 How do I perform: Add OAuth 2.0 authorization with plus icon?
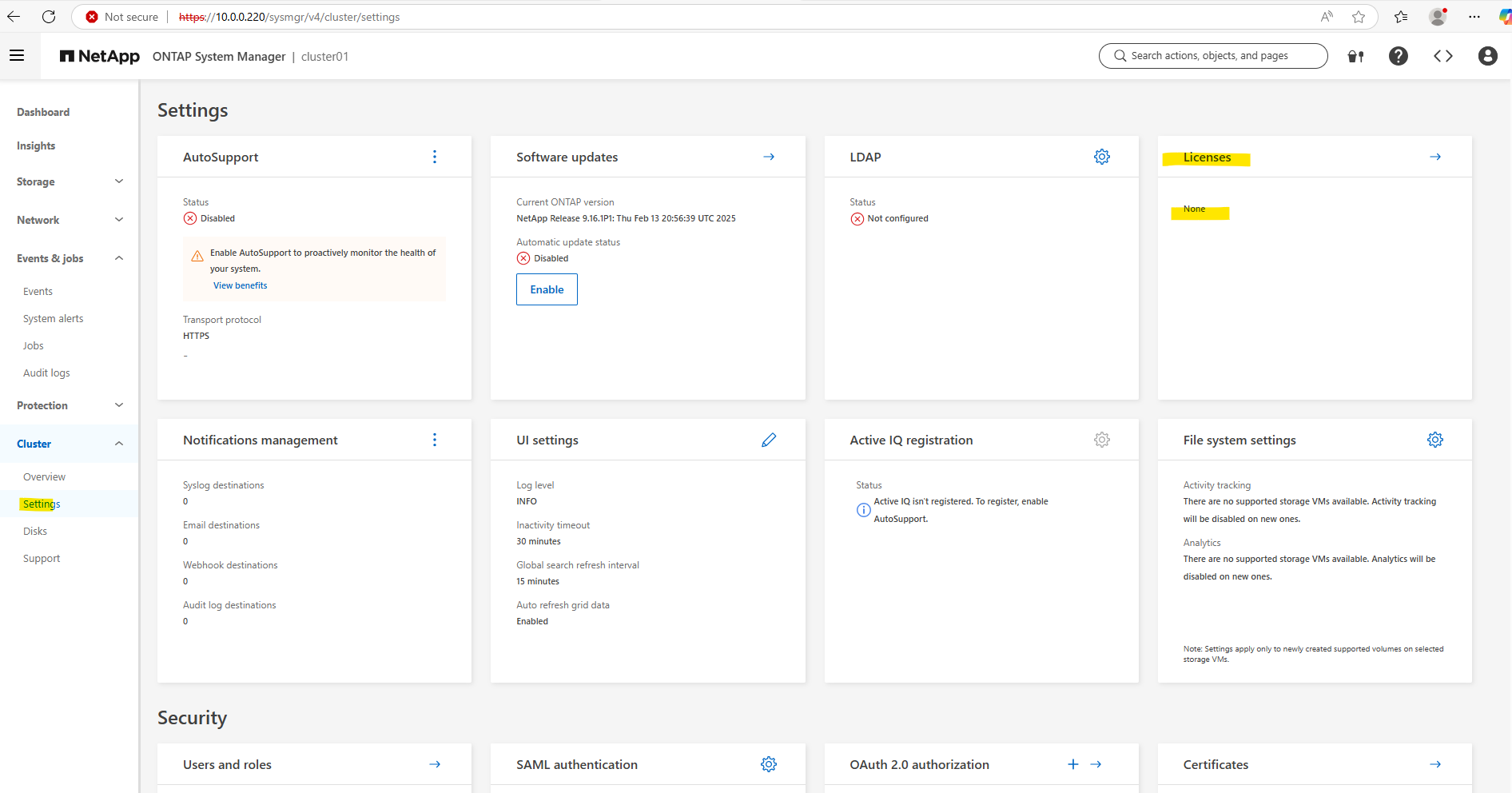(1073, 764)
